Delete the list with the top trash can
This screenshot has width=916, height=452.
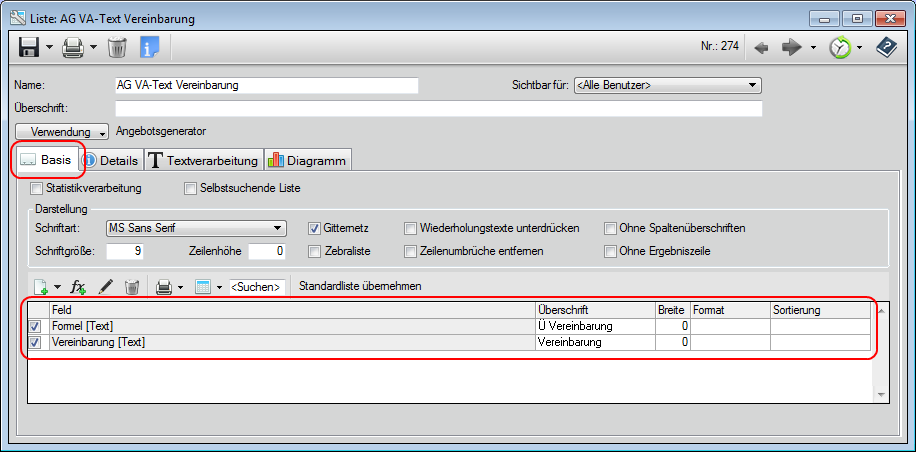point(117,47)
